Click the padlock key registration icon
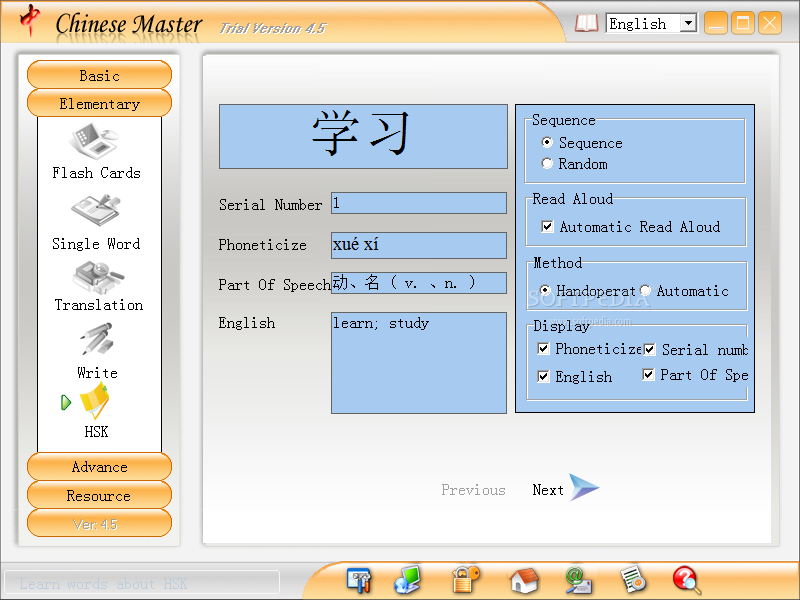This screenshot has width=800, height=600. (x=466, y=580)
